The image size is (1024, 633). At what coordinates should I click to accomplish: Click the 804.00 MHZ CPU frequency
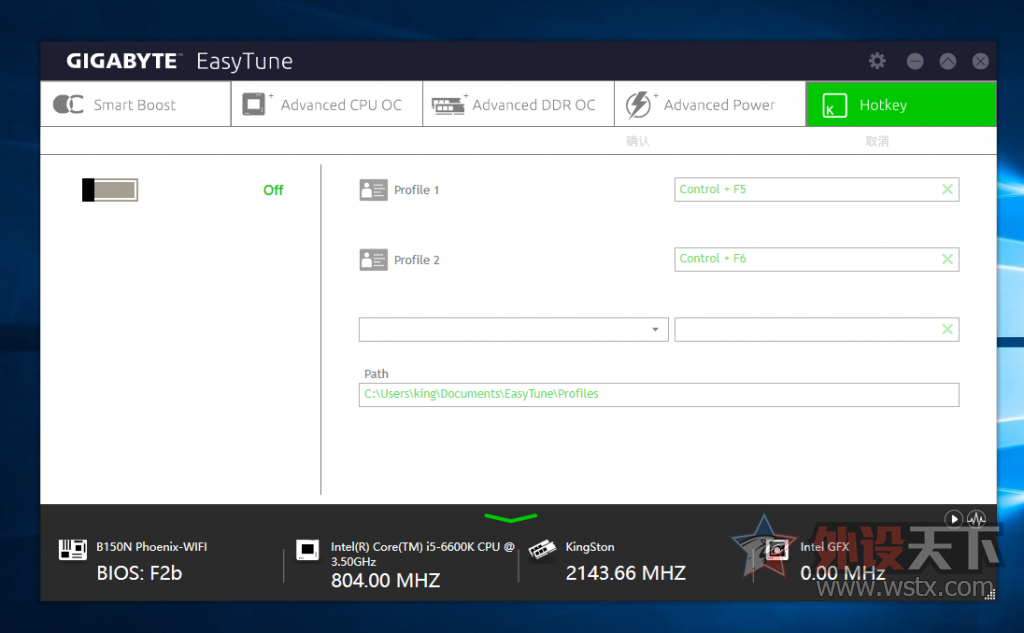(385, 580)
